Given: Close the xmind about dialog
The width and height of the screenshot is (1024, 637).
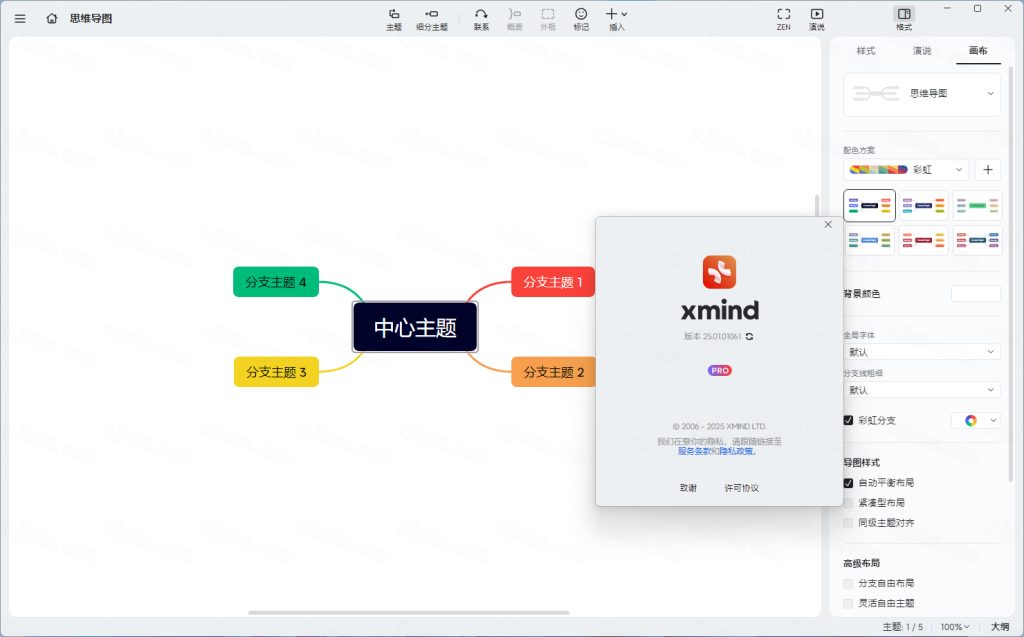Looking at the screenshot, I should click(x=828, y=224).
